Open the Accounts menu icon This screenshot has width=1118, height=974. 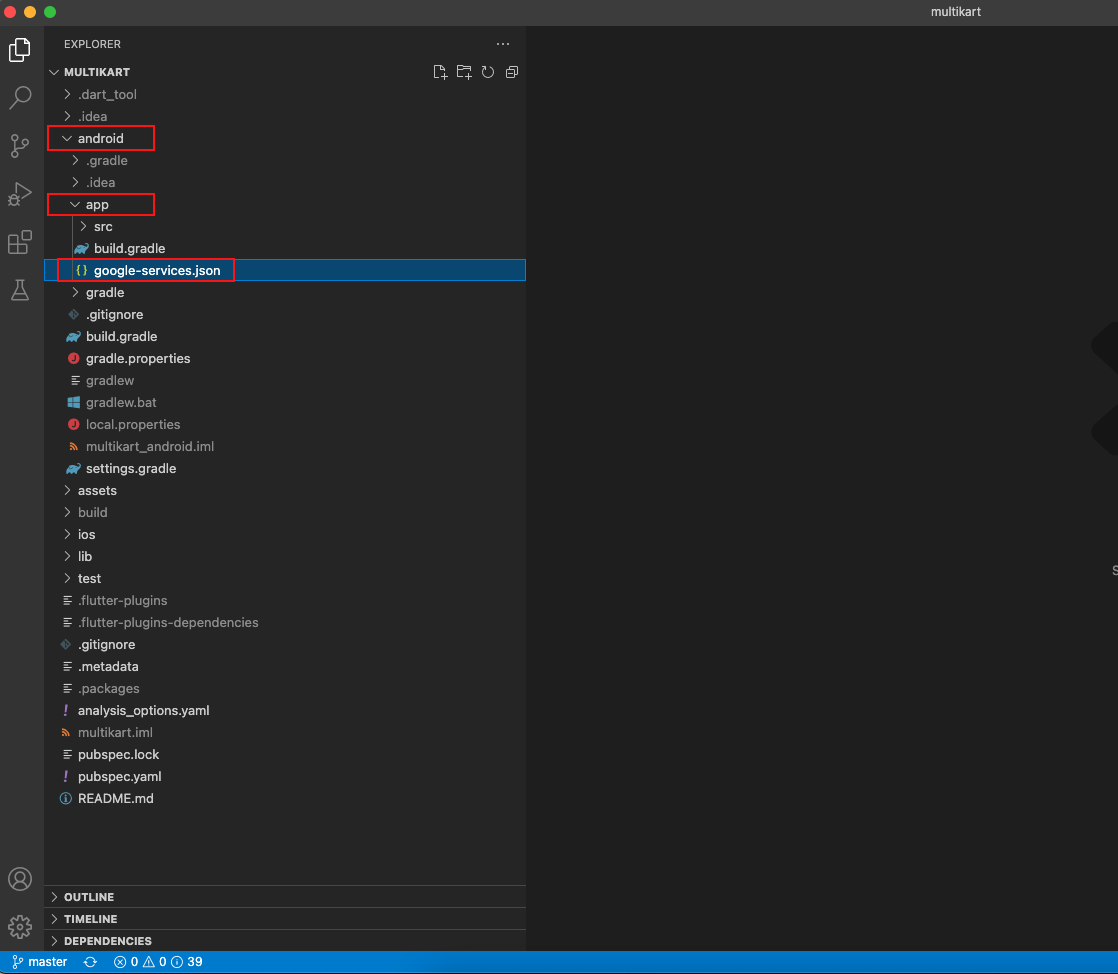click(x=20, y=878)
